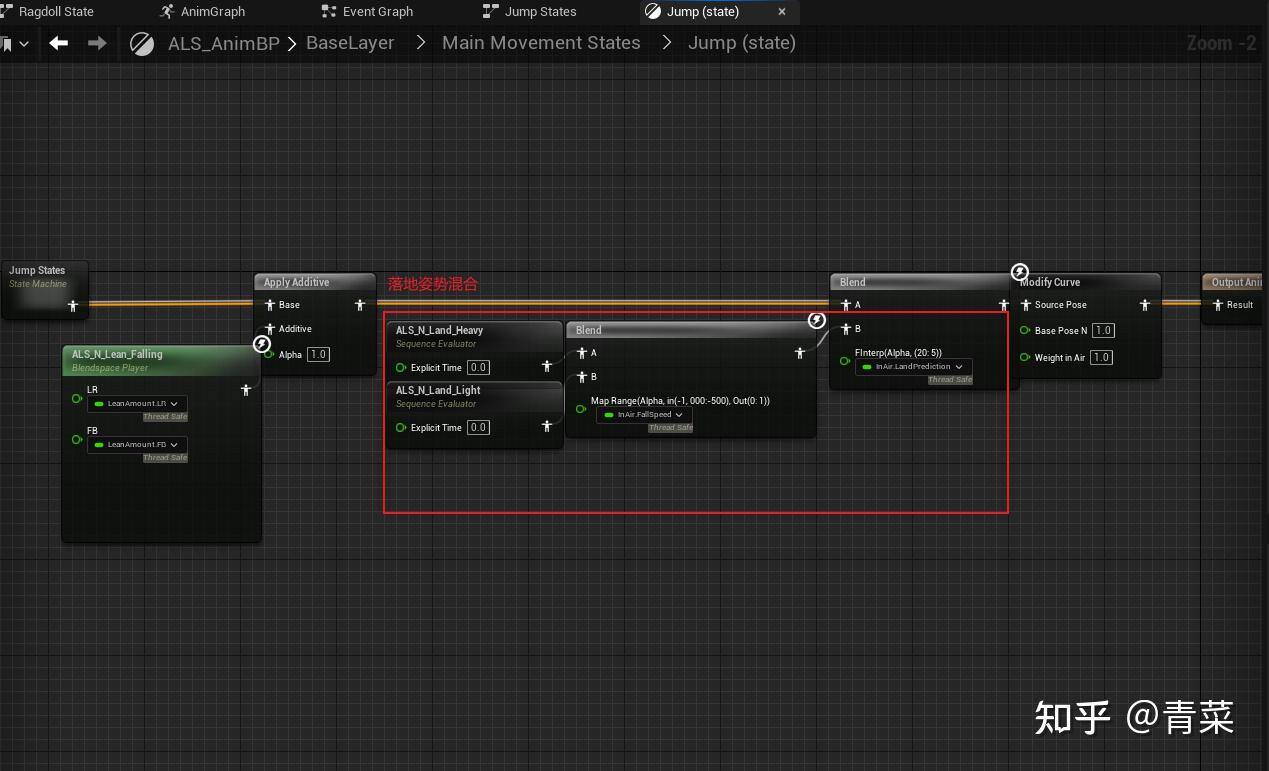Click the B pin on the Map Range Blend node

click(581, 377)
